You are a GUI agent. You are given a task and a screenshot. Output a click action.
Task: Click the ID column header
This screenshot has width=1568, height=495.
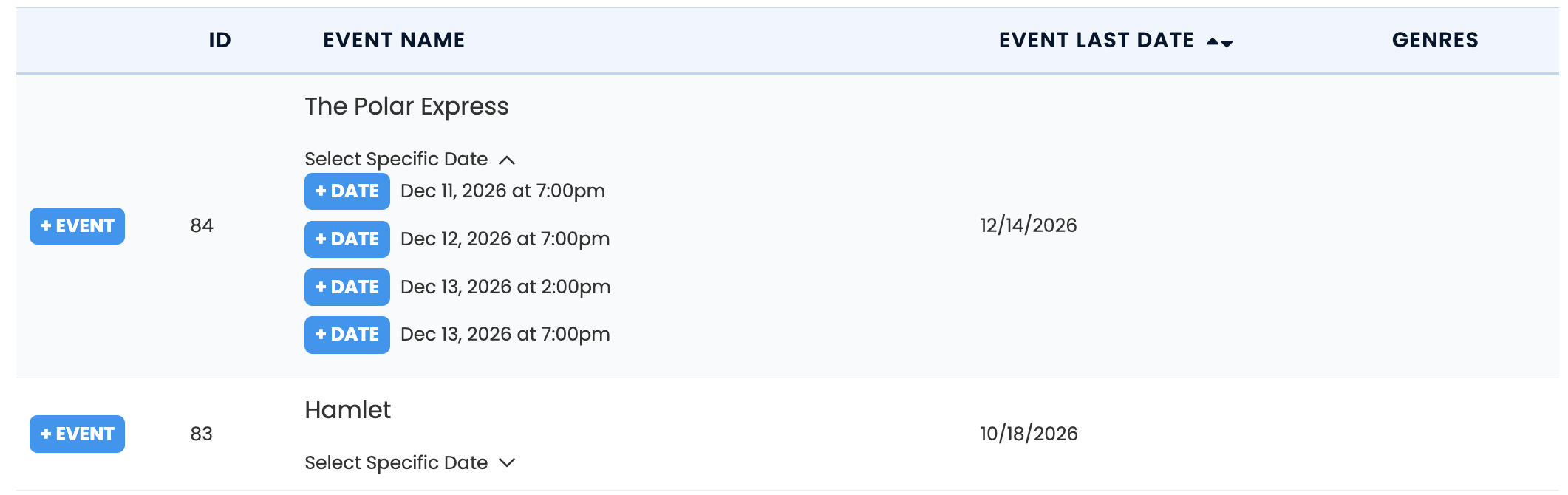click(x=219, y=41)
